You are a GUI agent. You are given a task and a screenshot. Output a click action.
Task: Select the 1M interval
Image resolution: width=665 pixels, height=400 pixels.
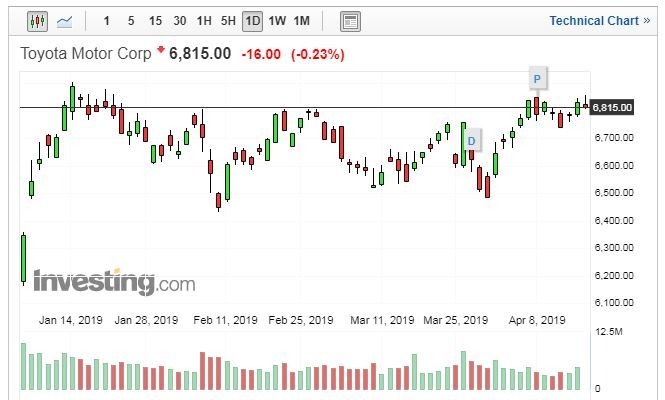point(302,21)
